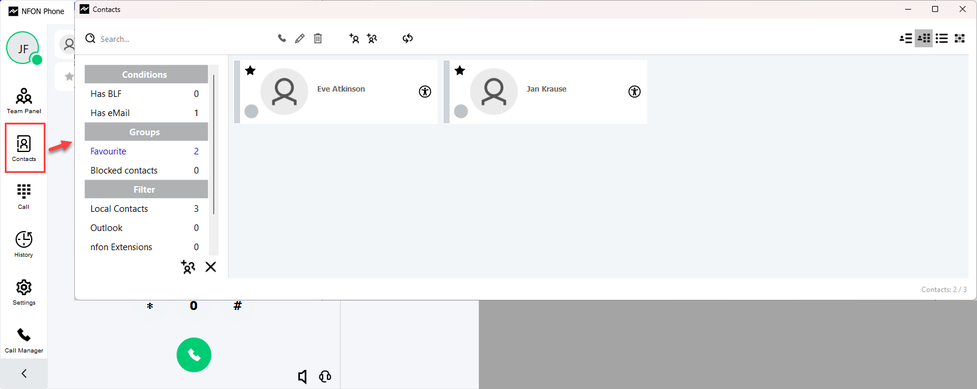Image resolution: width=977 pixels, height=389 pixels.
Task: Select the Local Contacts filter
Action: click(x=145, y=209)
